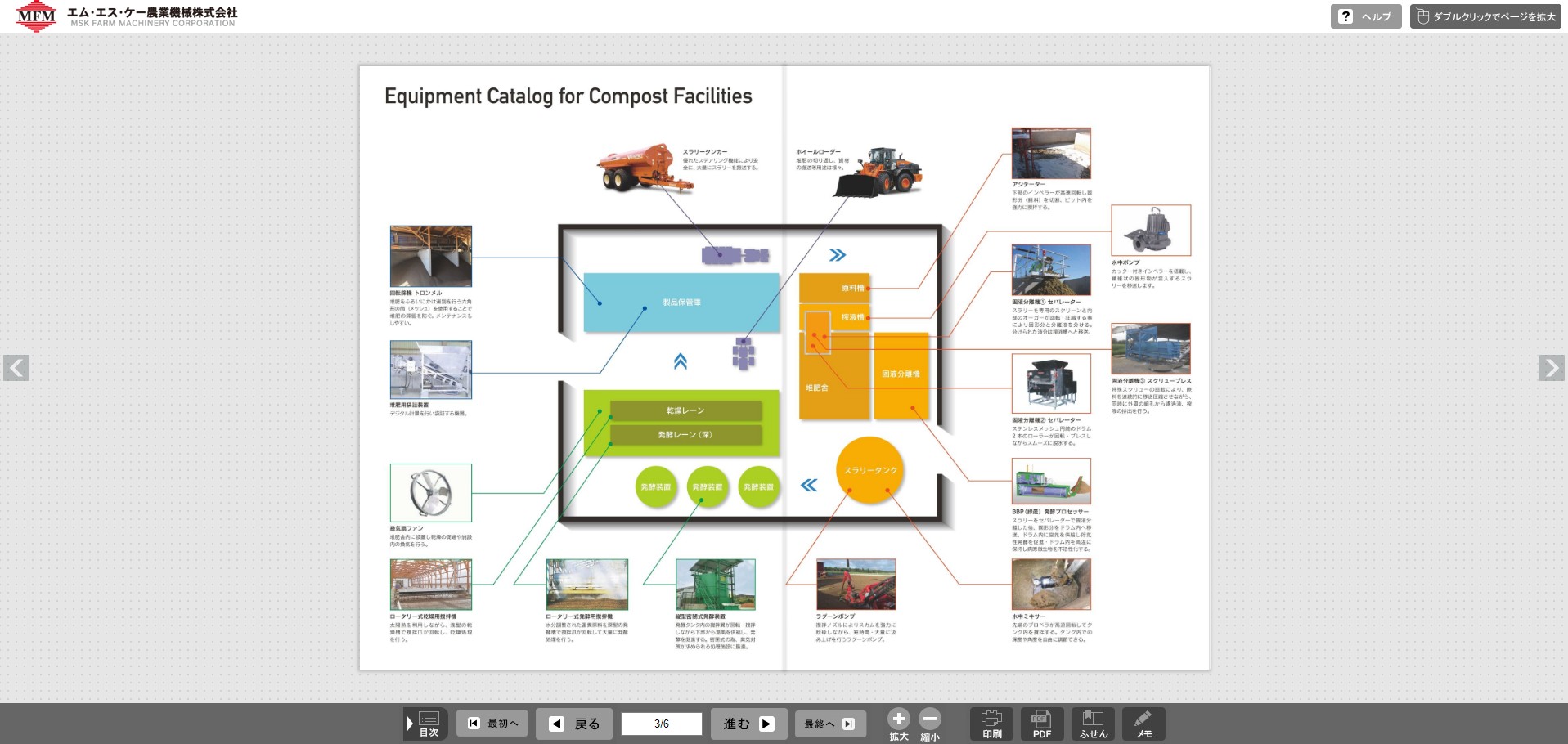
Task: Click the page number field showing 3/6
Action: [x=661, y=724]
